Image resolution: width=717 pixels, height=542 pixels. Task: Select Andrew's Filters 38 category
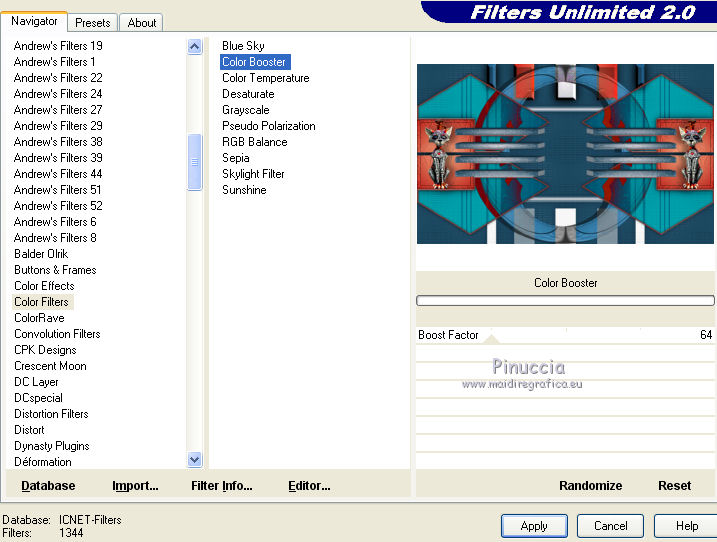point(58,142)
